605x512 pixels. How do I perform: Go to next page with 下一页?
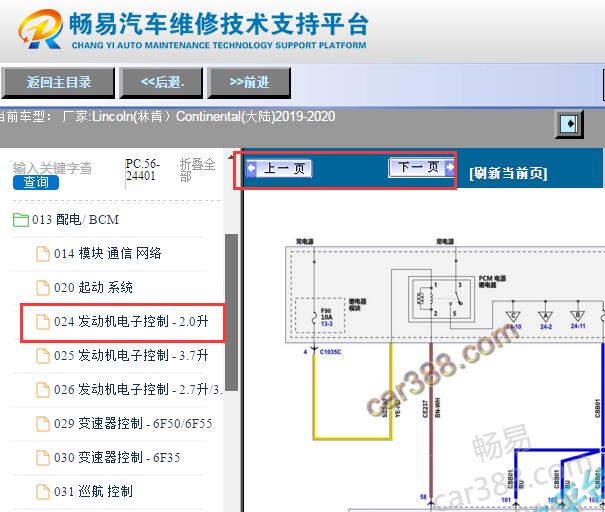click(421, 167)
